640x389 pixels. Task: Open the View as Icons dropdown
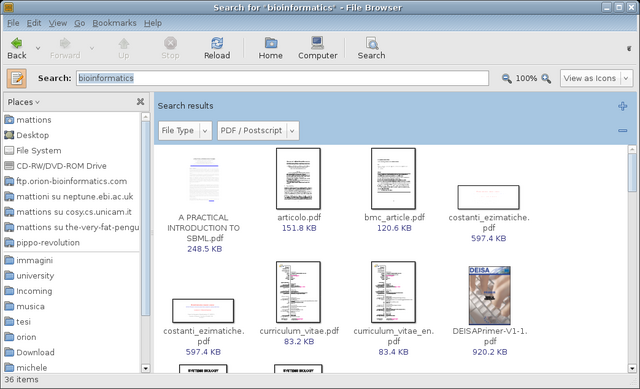596,78
